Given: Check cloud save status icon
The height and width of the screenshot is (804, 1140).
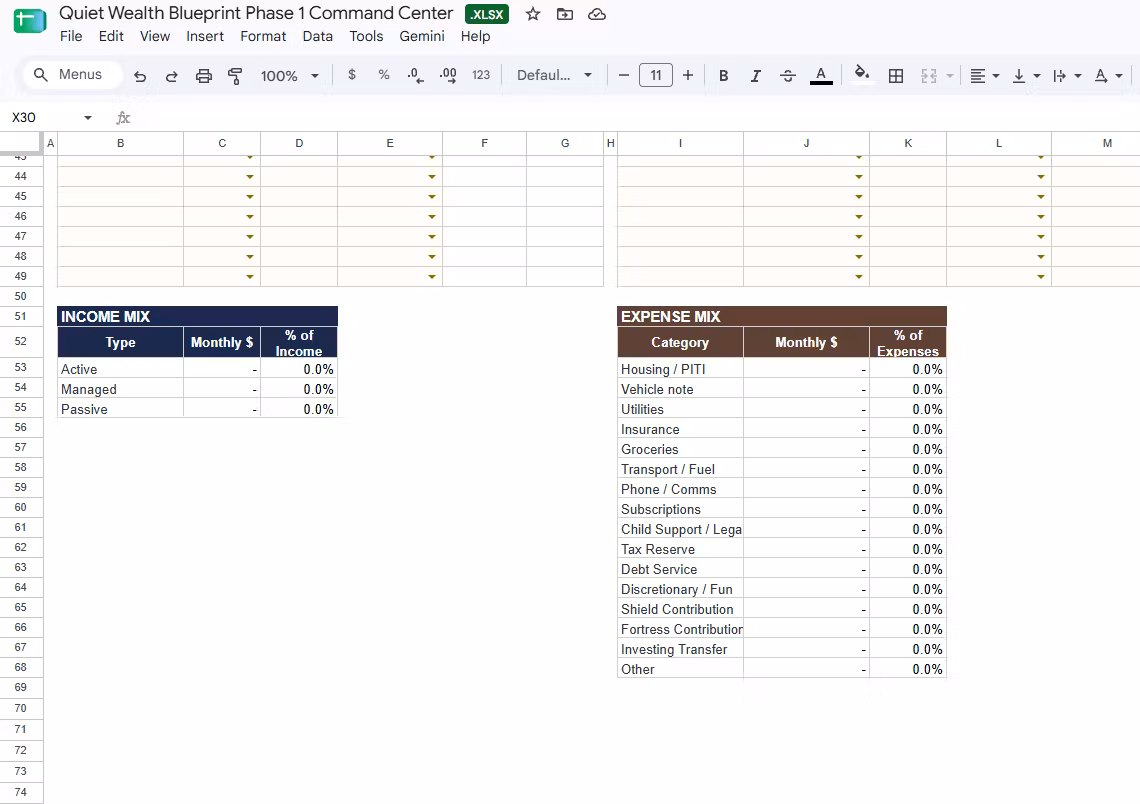Looking at the screenshot, I should [x=597, y=14].
